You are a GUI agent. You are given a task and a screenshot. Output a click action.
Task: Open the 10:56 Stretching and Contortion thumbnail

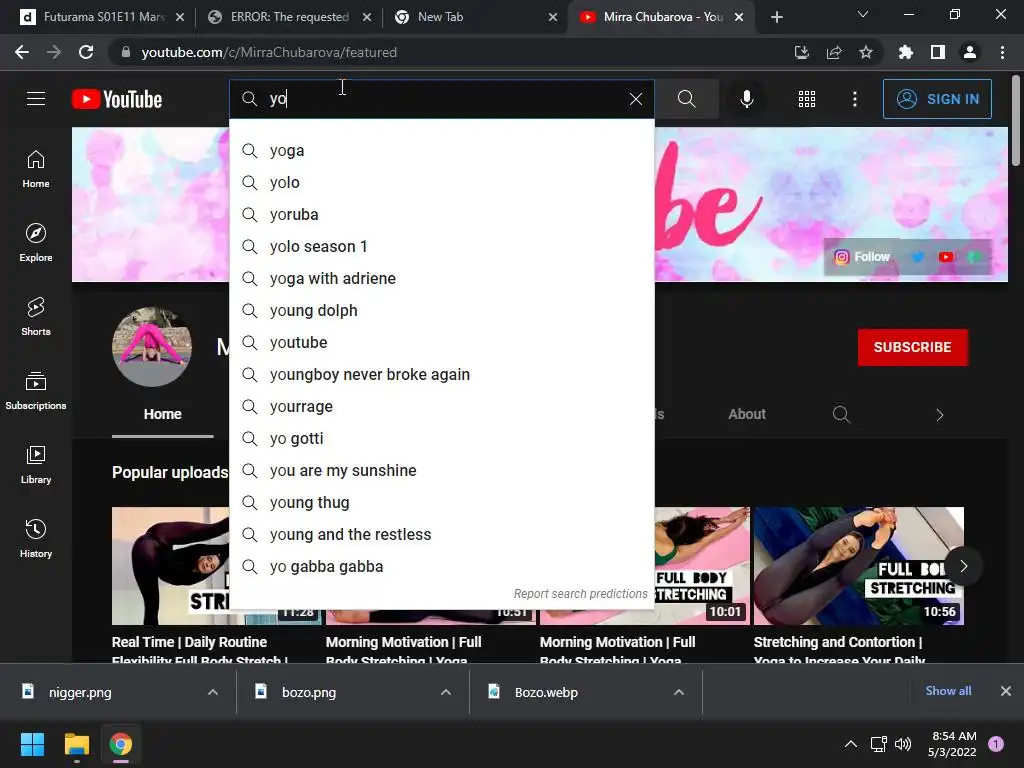(x=859, y=566)
